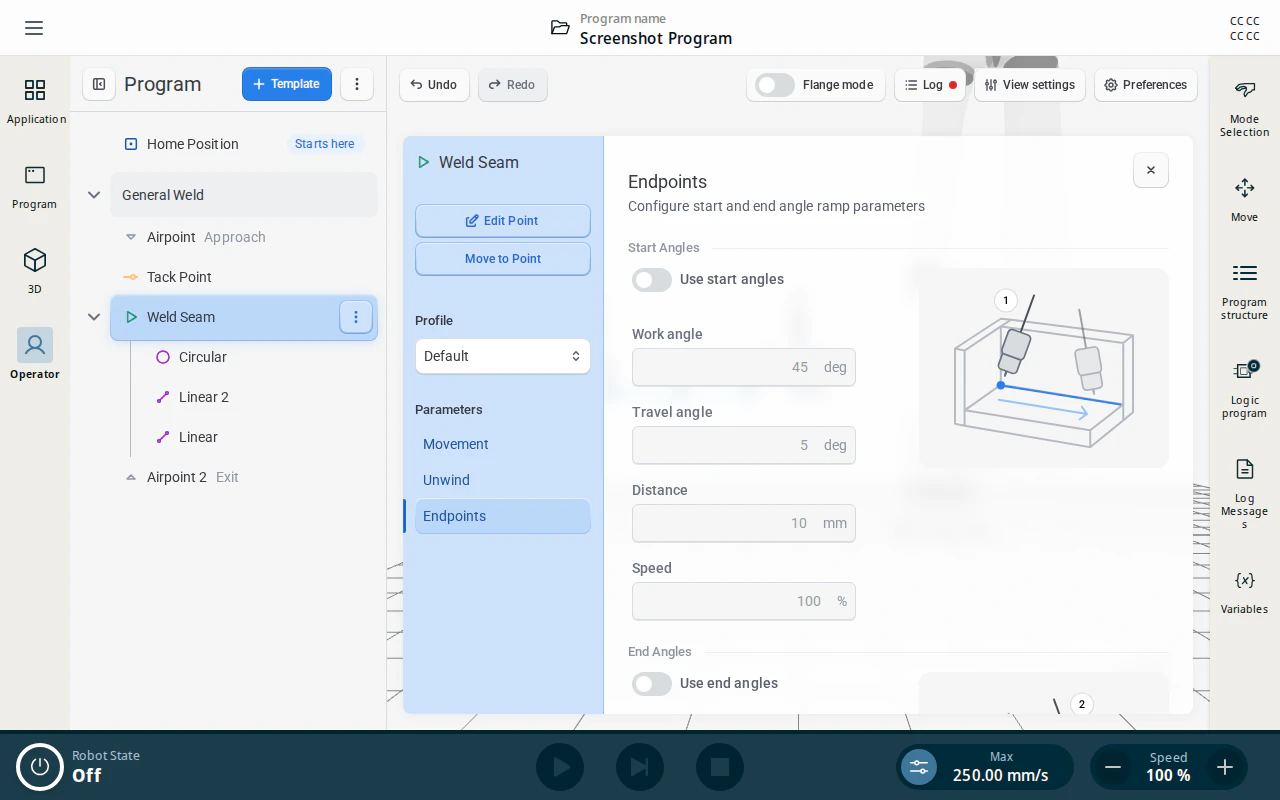
Task: Switch to the Program sidebar view
Action: (x=35, y=187)
